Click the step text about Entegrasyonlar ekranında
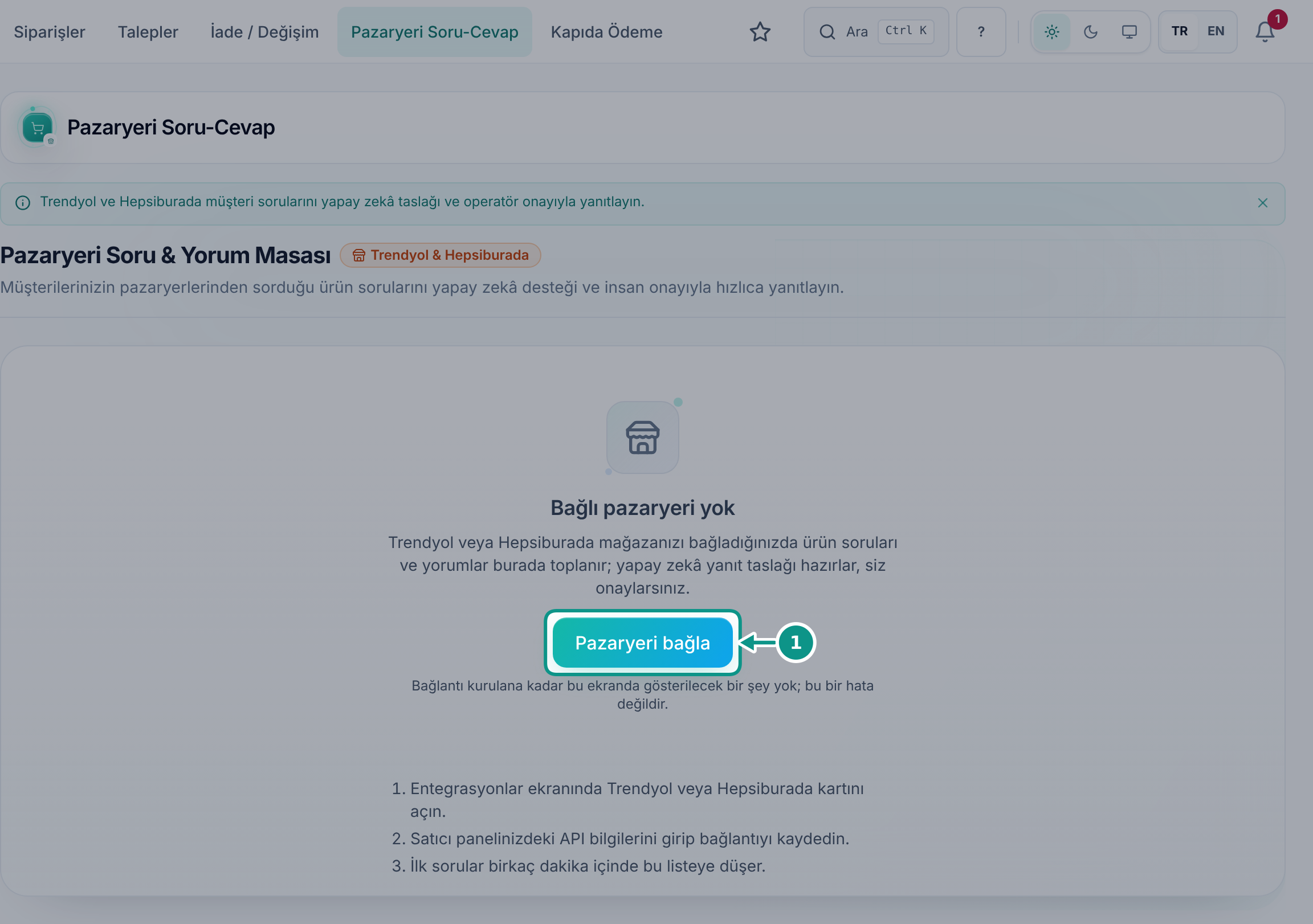Image resolution: width=1313 pixels, height=924 pixels. coord(637,800)
